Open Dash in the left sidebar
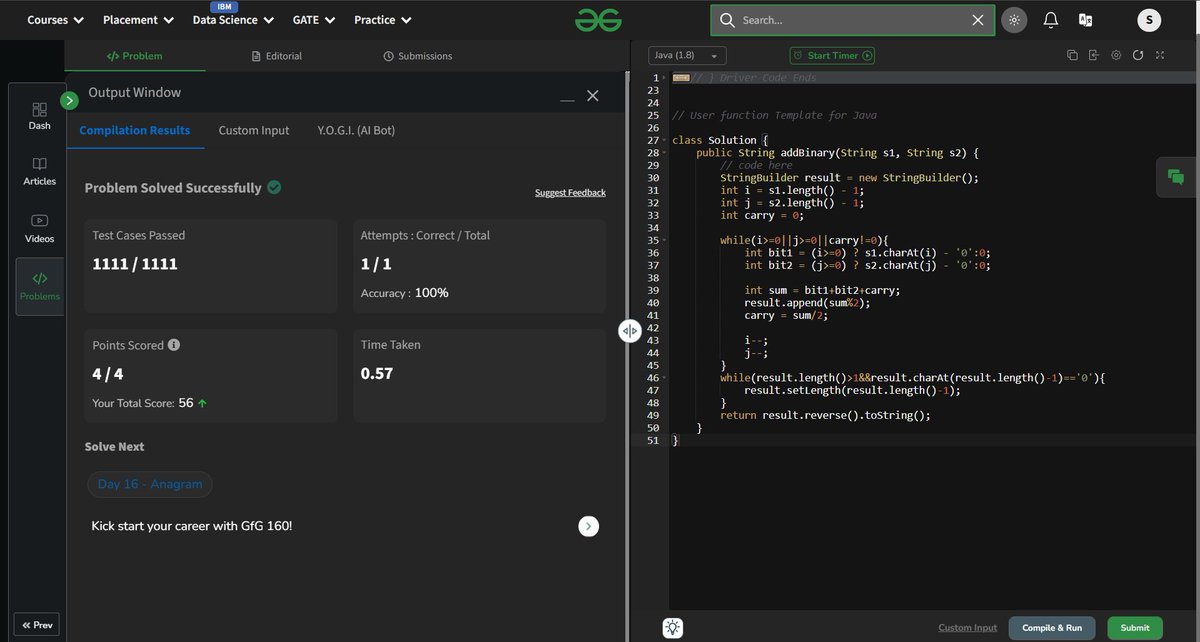Viewport: 1200px width, 642px height. (x=40, y=115)
